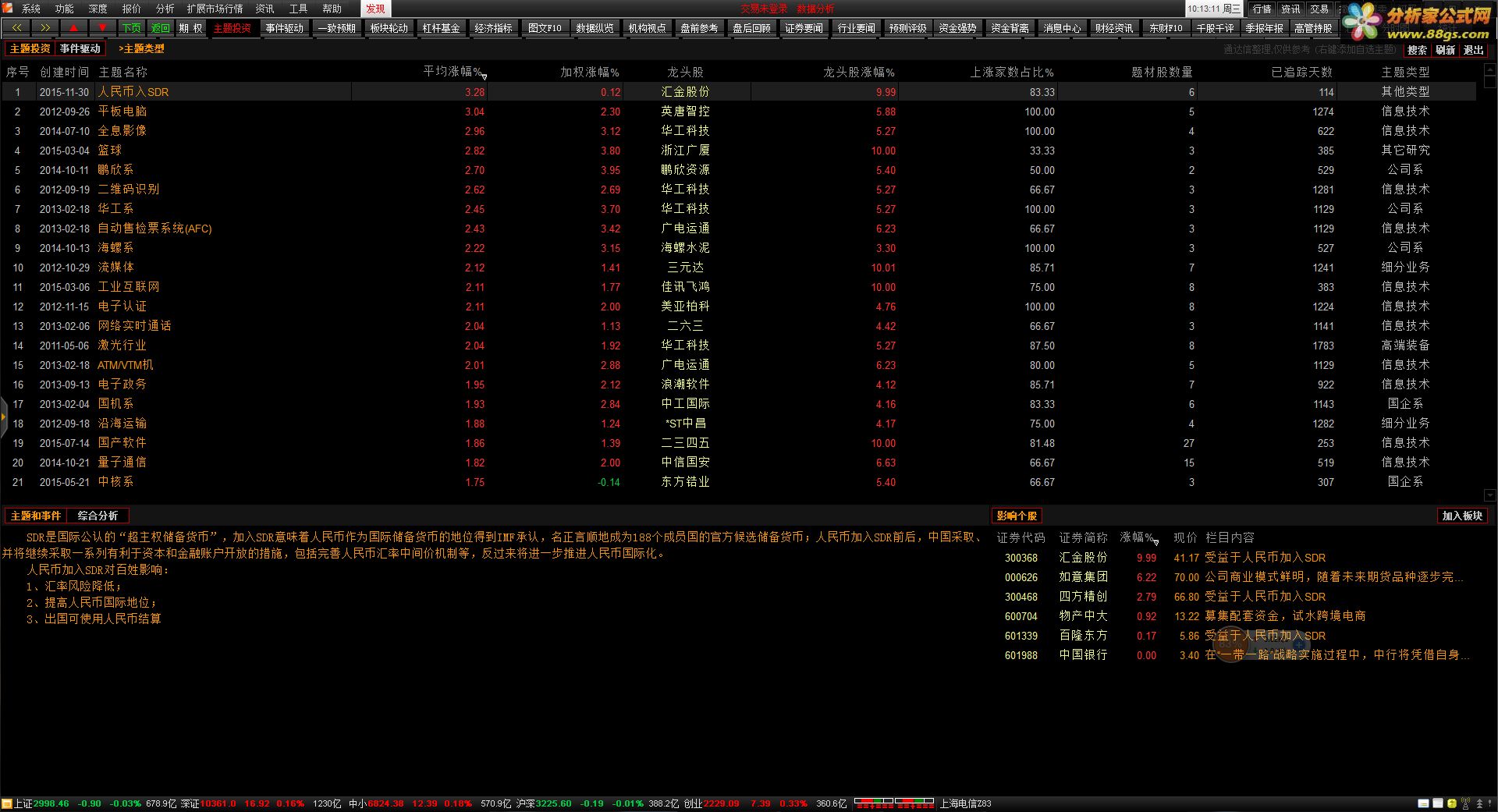
Task: Click the sort arrow on 平均涨幅% column
Action: click(484, 76)
